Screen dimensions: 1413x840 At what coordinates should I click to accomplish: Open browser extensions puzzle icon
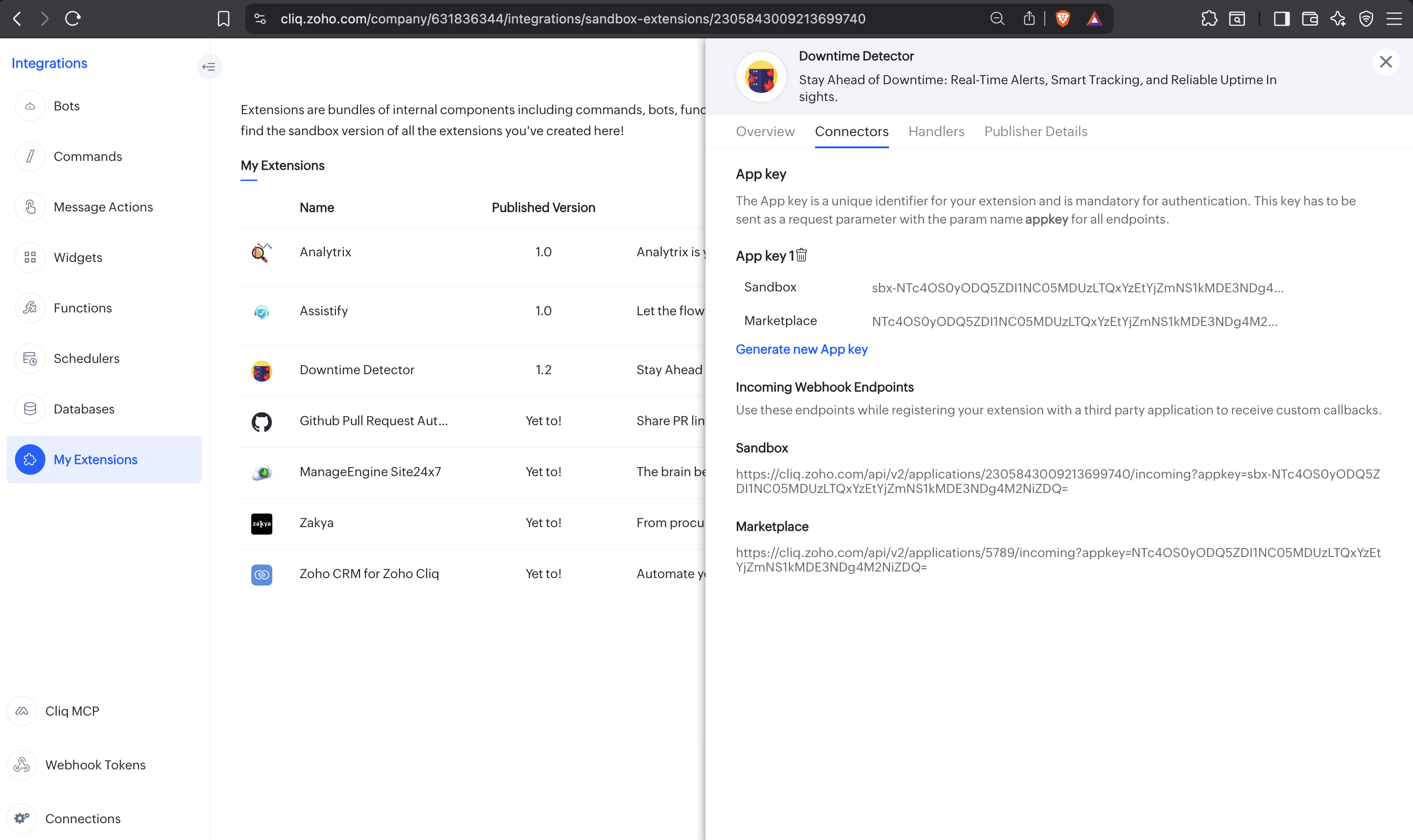(x=1209, y=19)
